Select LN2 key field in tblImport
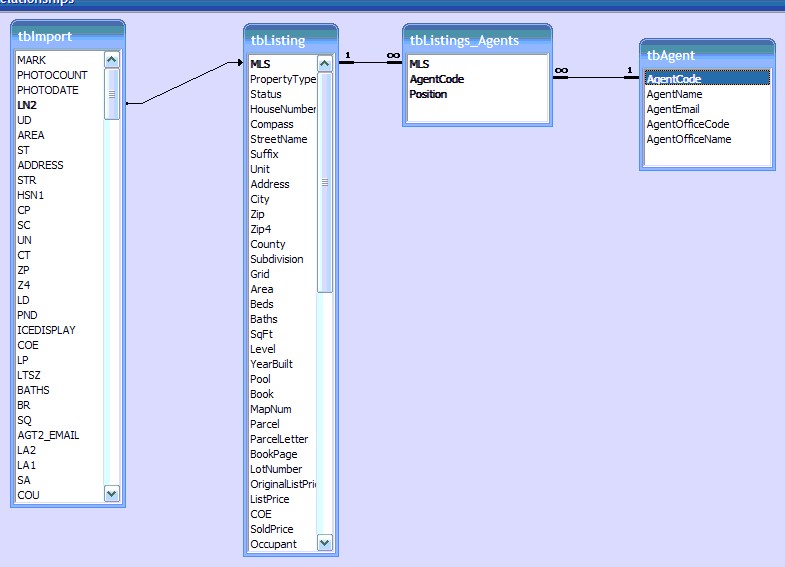Screen dimensions: 785x567 (x=27, y=105)
